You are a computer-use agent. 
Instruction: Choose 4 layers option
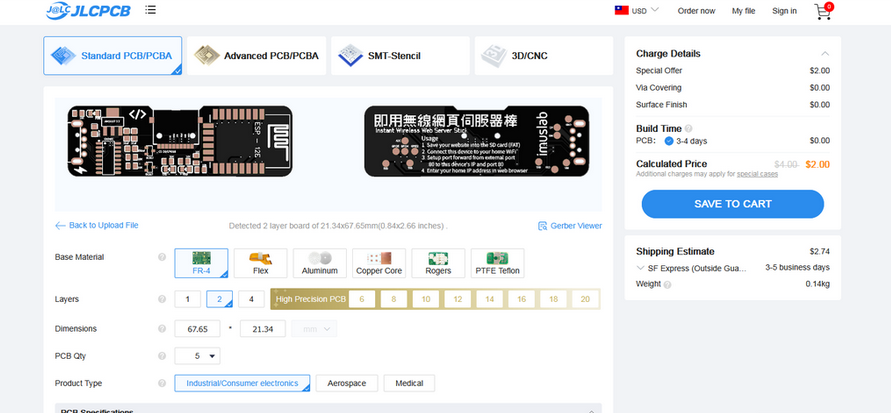click(251, 299)
